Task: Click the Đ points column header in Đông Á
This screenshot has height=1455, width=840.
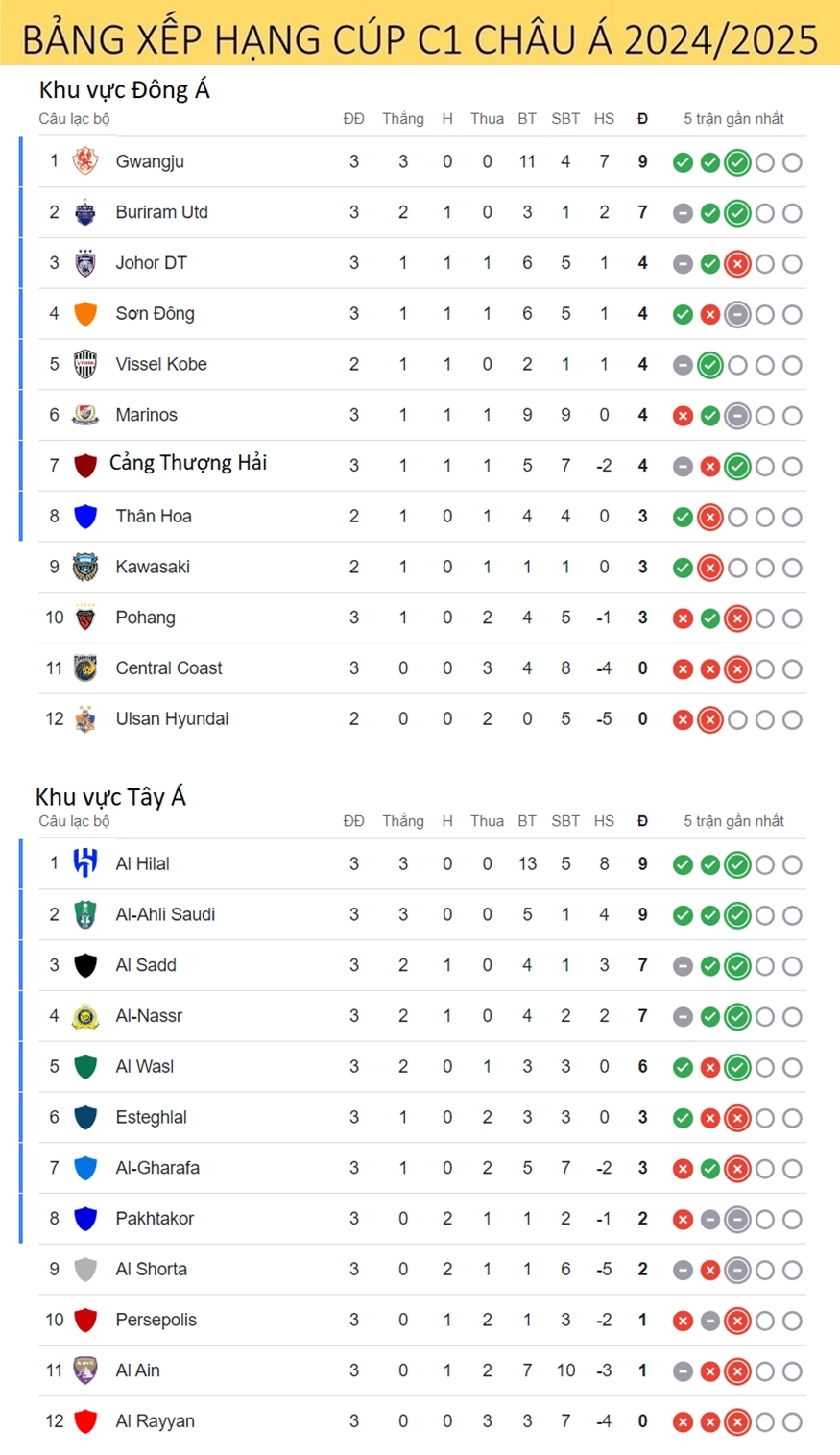Action: click(642, 119)
